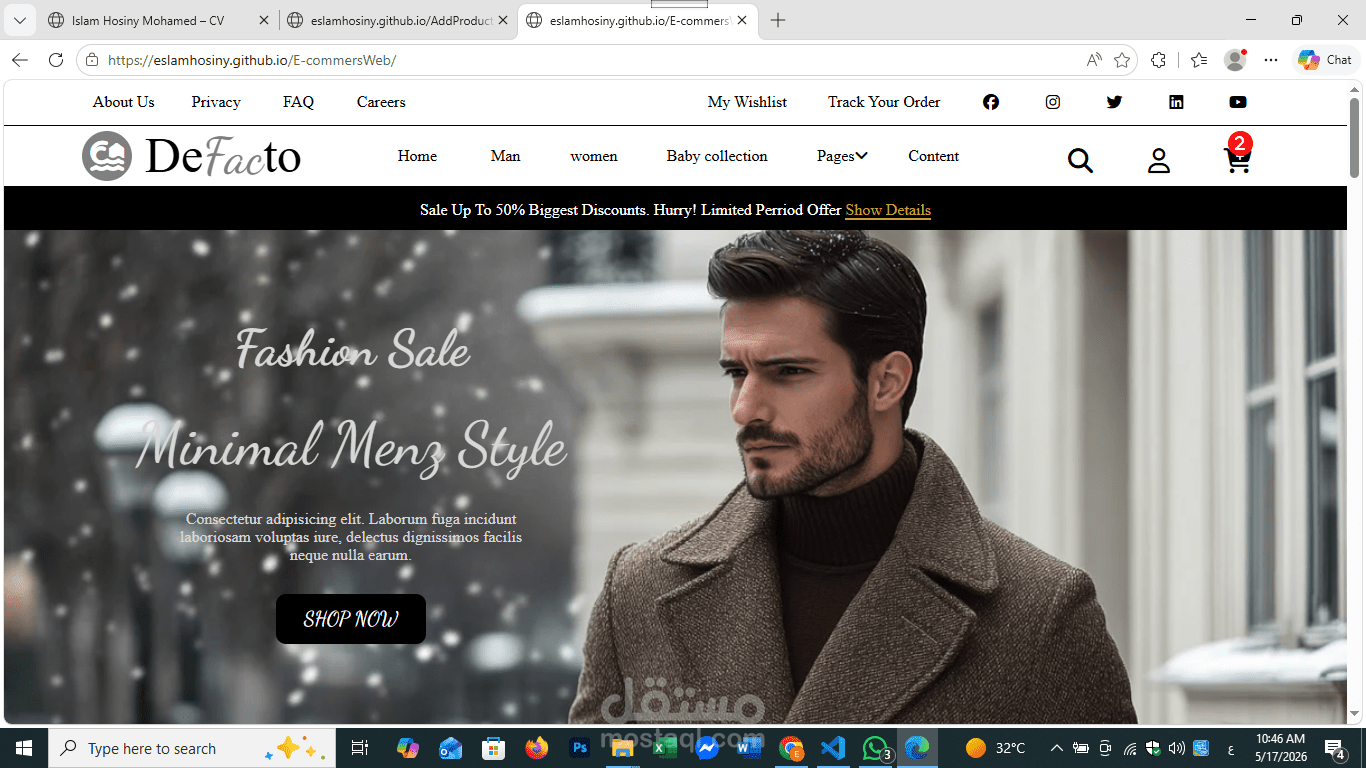Open the Man nav item
This screenshot has width=1366, height=768.
[x=505, y=156]
